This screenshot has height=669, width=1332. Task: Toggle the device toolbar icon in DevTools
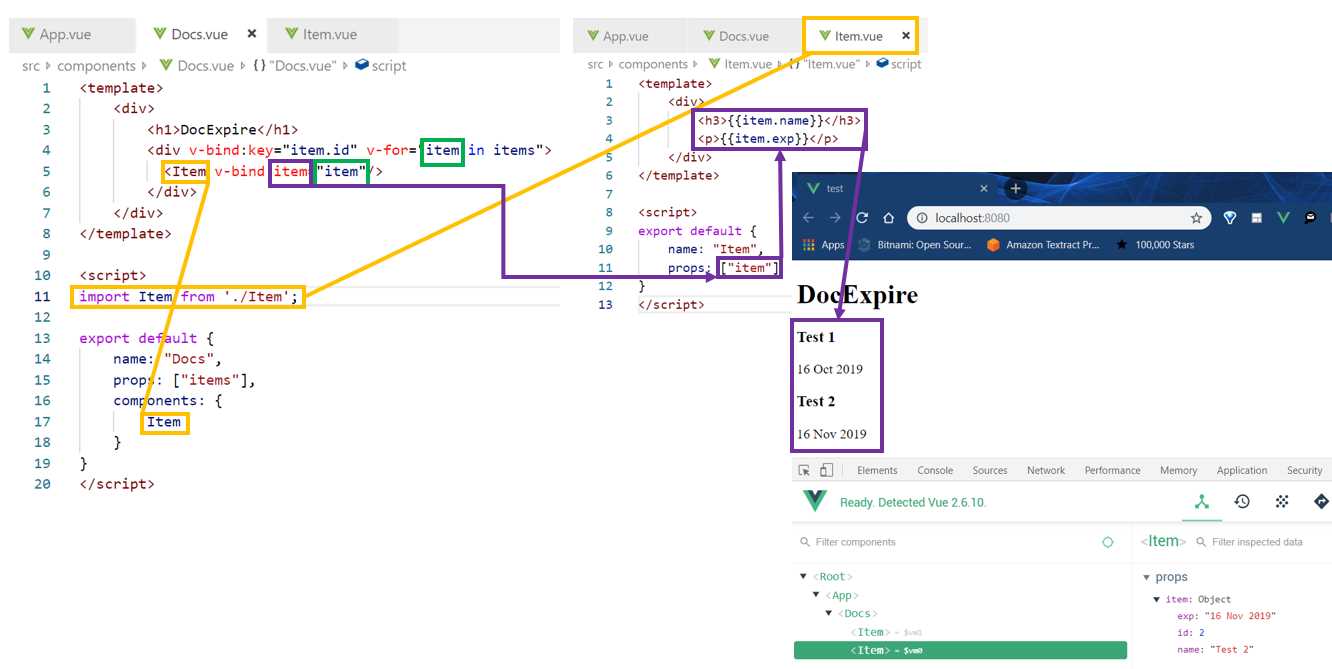click(x=824, y=470)
